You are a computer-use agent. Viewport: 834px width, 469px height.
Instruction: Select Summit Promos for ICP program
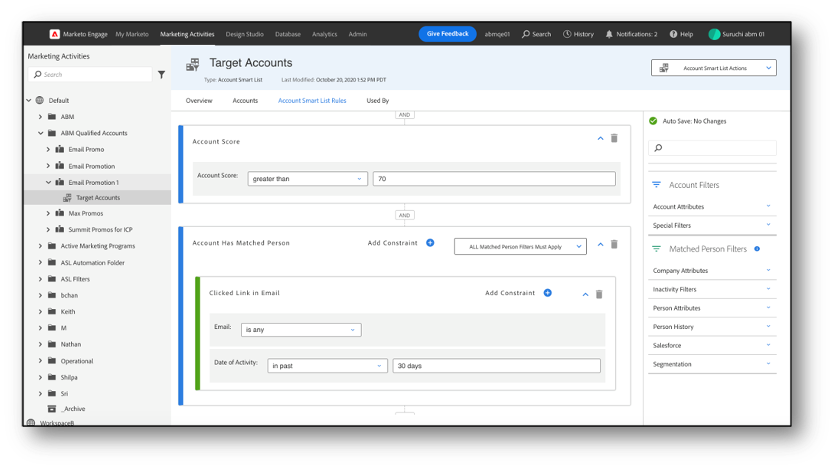[x=100, y=230]
